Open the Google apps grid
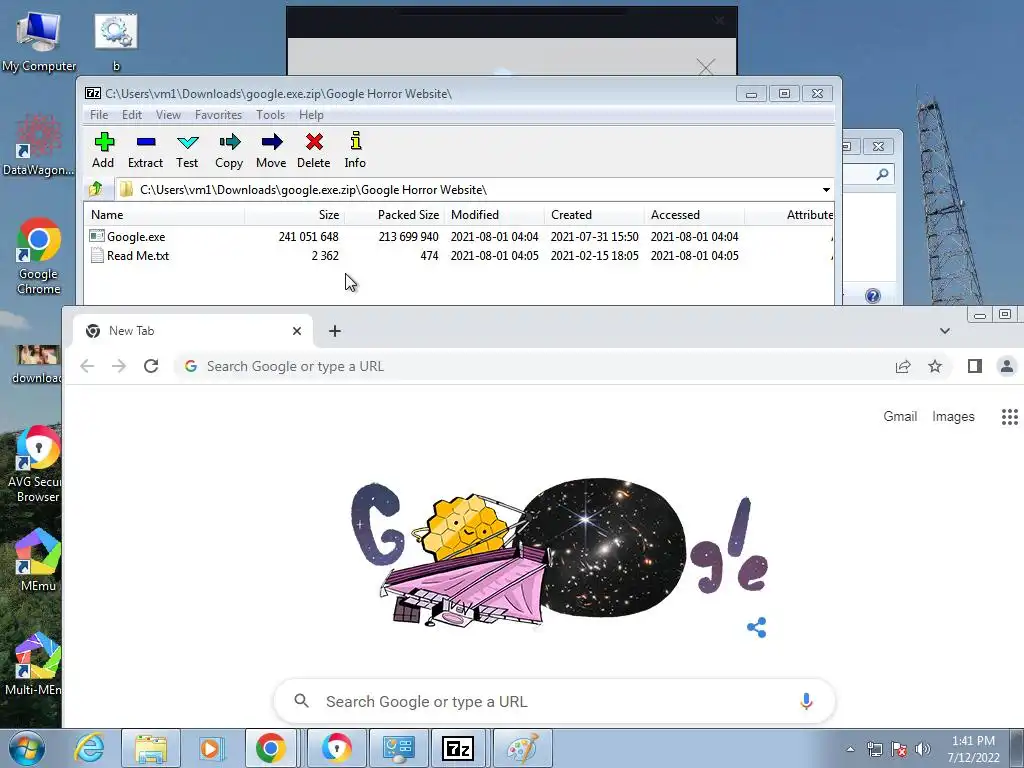Viewport: 1024px width, 768px height. 1010,417
